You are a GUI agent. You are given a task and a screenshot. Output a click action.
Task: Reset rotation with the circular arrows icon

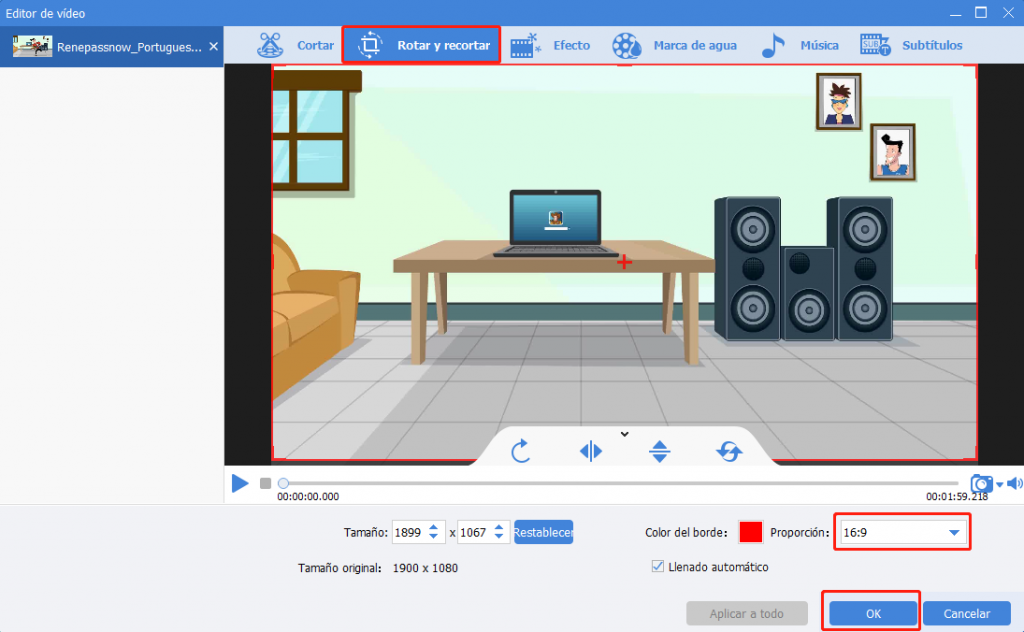pos(729,451)
